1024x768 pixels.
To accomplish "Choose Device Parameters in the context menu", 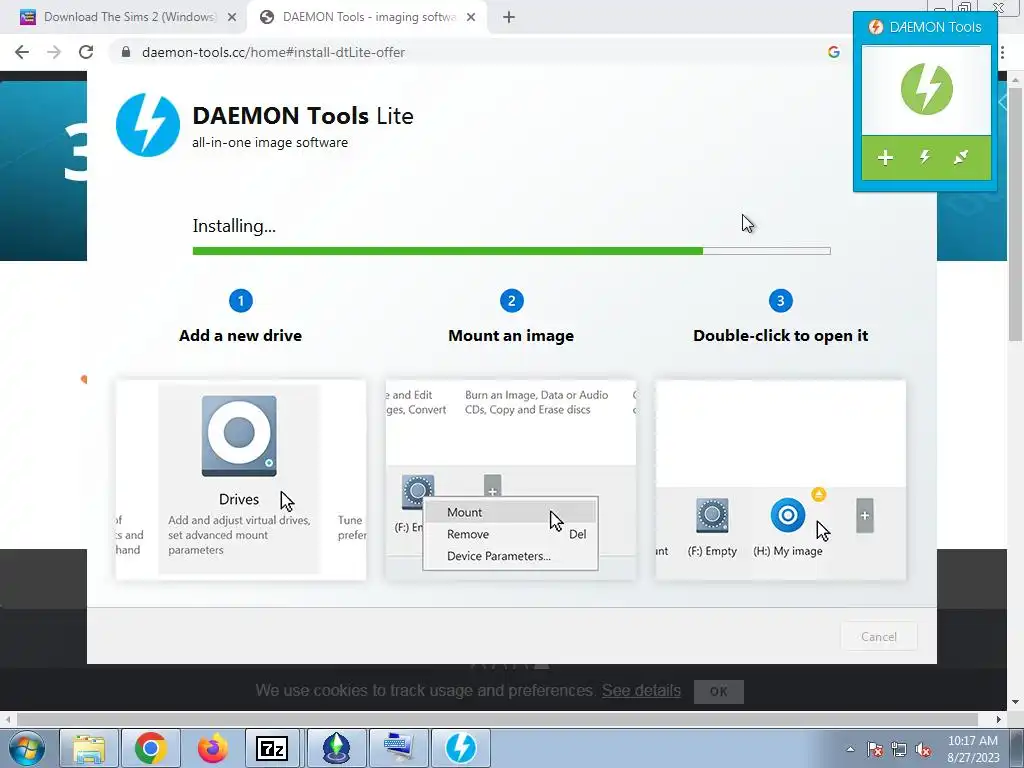I will (x=510, y=556).
